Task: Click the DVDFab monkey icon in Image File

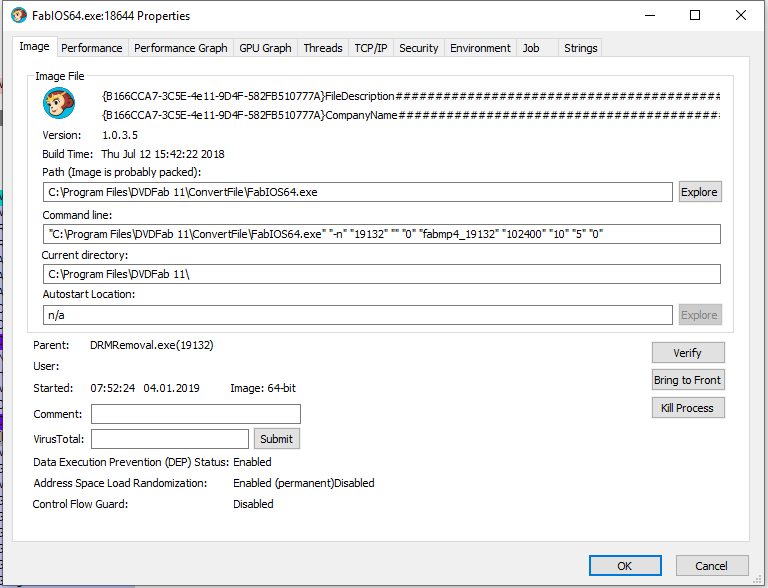Action: click(x=59, y=104)
